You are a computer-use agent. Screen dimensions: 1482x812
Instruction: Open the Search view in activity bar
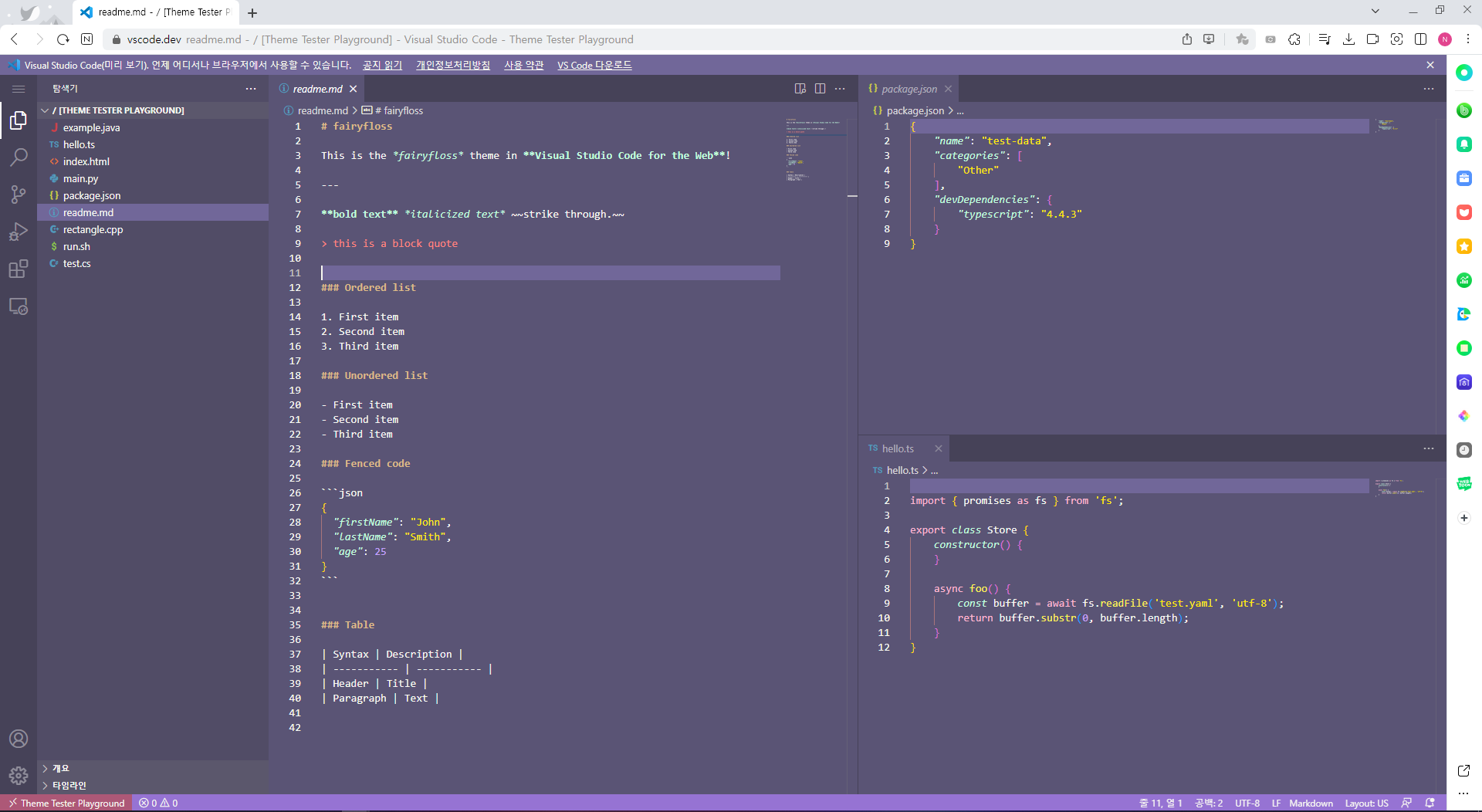click(19, 157)
